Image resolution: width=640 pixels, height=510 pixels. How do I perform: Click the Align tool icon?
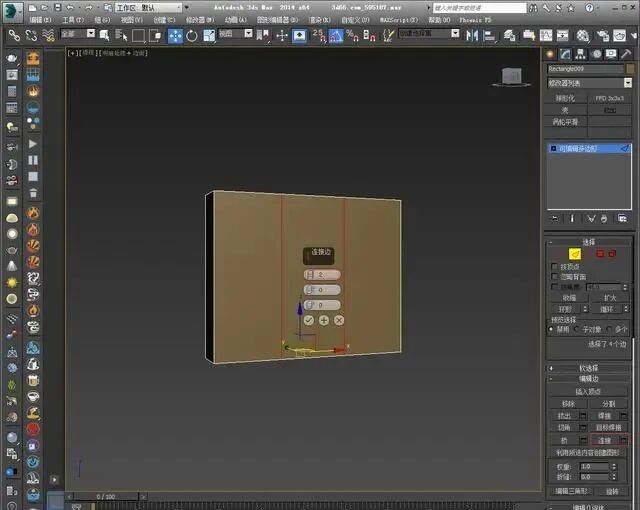[489, 35]
